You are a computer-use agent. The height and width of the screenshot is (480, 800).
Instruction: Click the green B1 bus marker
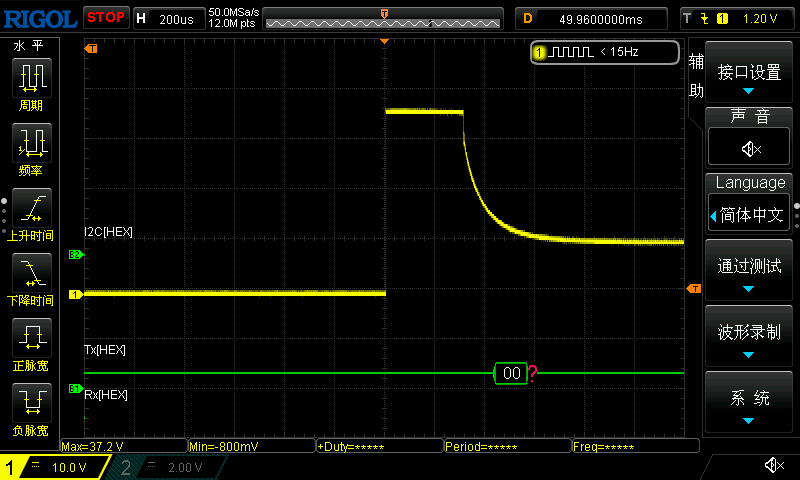click(76, 389)
